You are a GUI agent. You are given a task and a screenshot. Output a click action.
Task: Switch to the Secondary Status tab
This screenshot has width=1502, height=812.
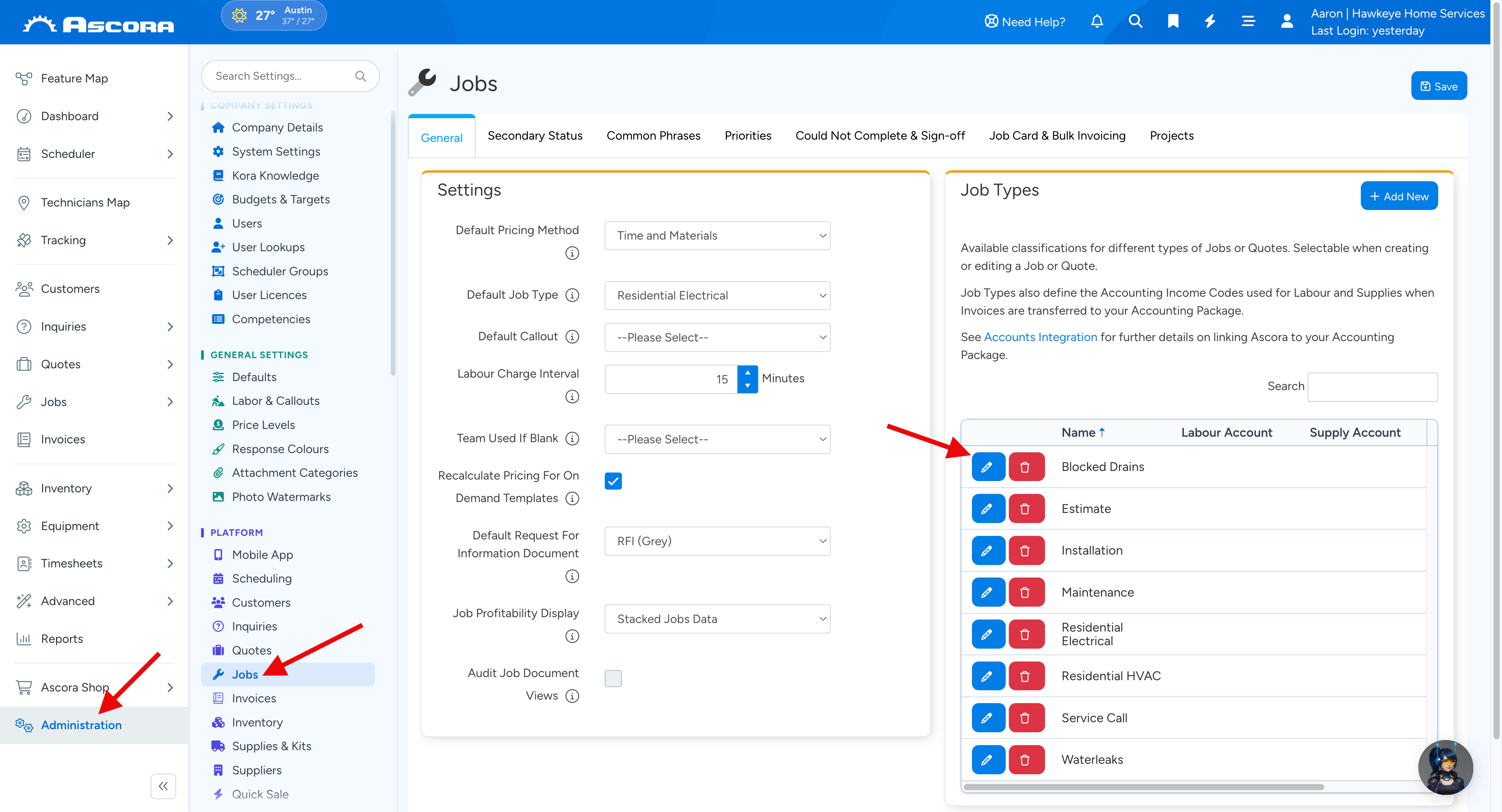pyautogui.click(x=535, y=136)
